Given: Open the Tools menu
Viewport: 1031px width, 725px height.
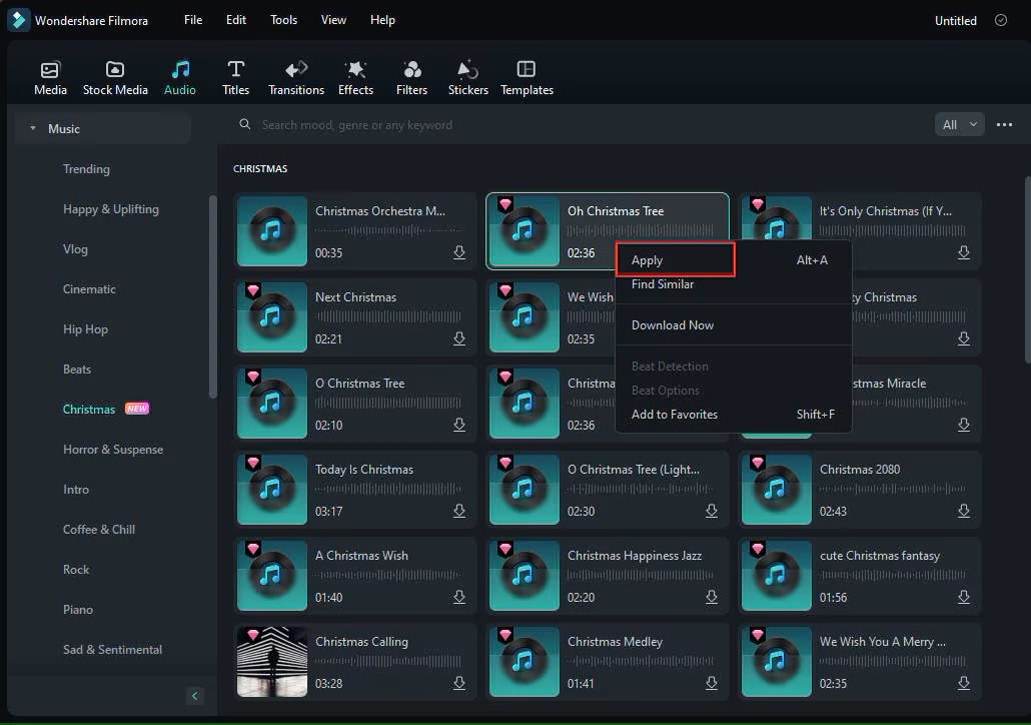Looking at the screenshot, I should (283, 20).
